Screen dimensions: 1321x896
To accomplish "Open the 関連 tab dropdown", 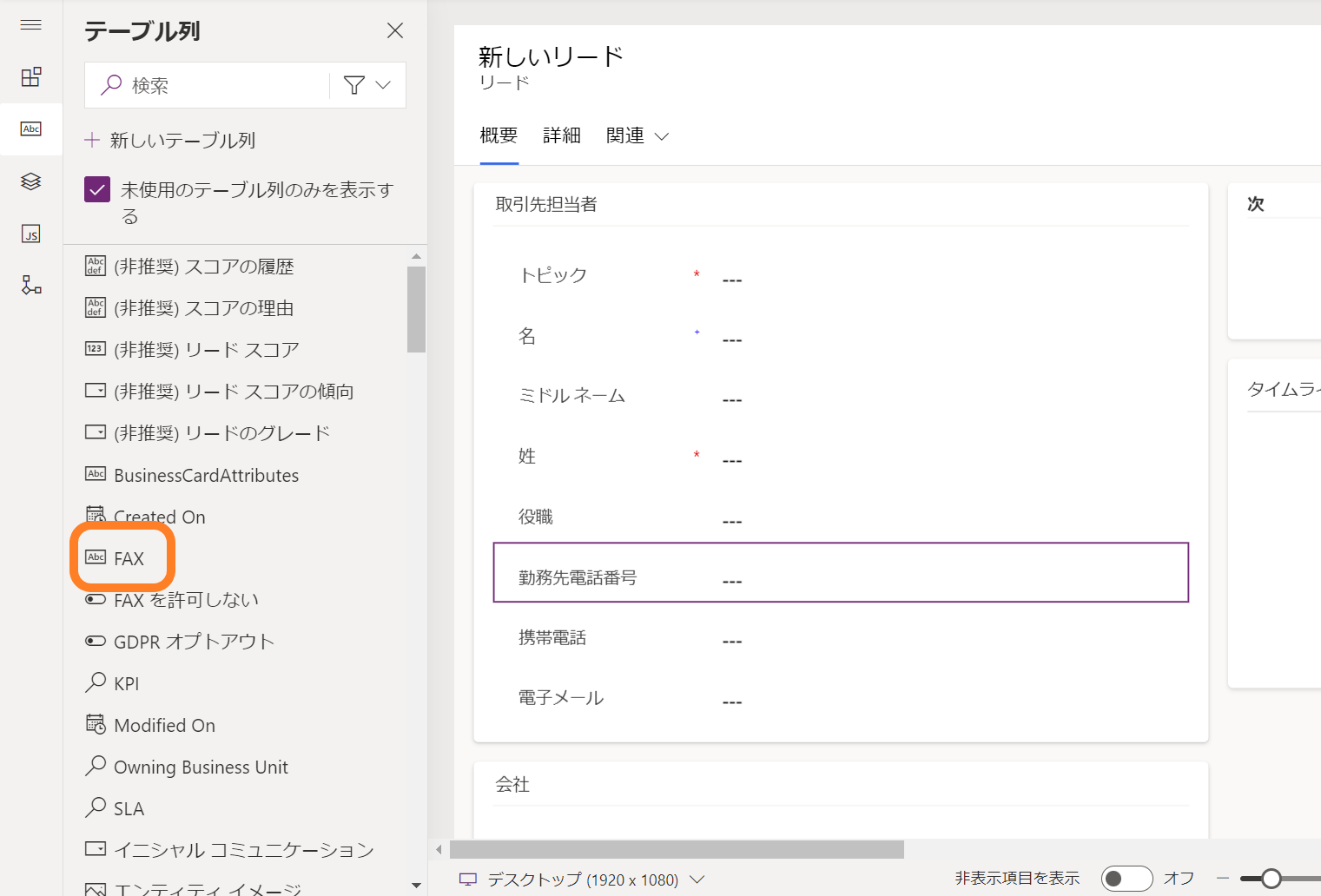I will pos(637,135).
